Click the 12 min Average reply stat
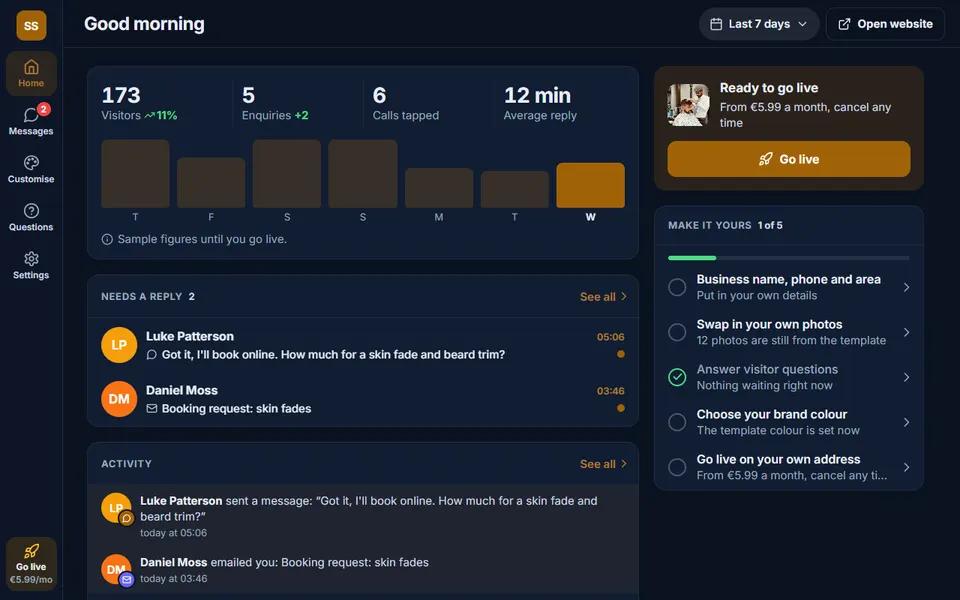The width and height of the screenshot is (960, 600). pyautogui.click(x=540, y=103)
